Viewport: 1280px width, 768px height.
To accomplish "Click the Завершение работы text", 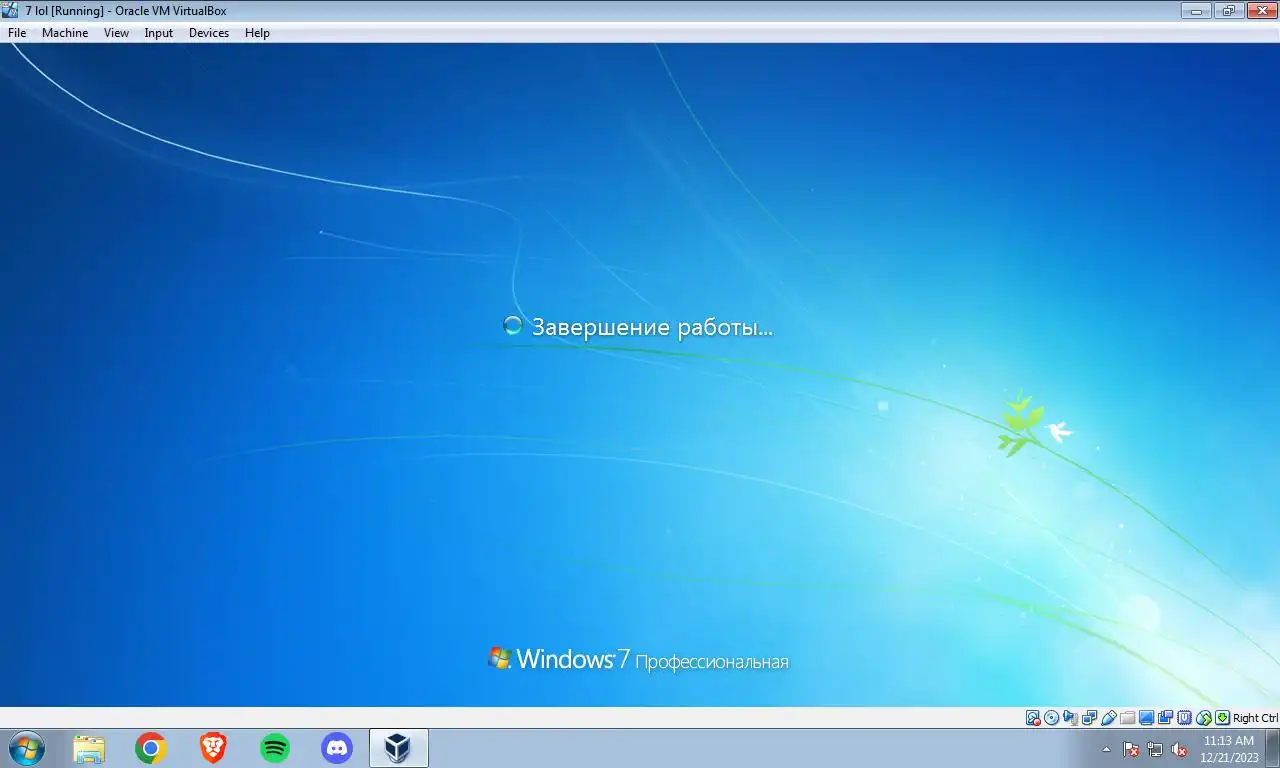I will pos(652,327).
